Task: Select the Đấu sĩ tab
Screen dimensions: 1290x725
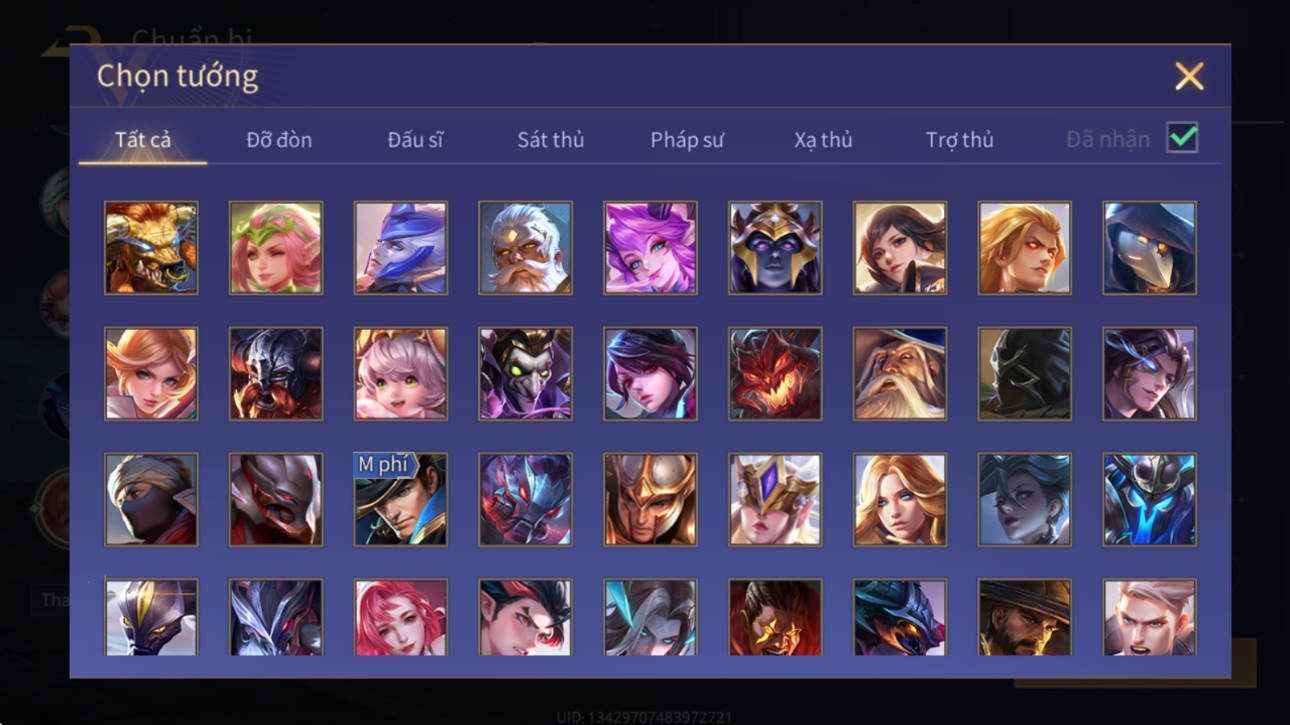Action: pyautogui.click(x=415, y=140)
